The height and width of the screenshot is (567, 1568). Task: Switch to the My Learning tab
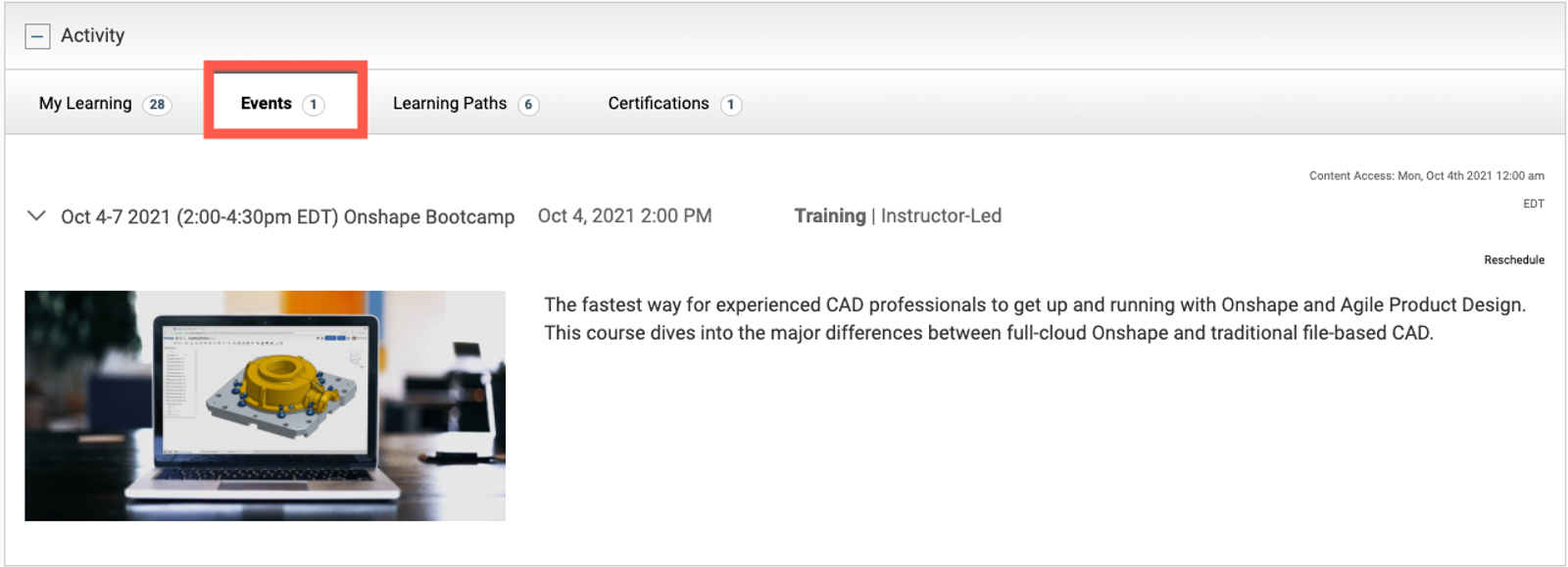pyautogui.click(x=85, y=104)
